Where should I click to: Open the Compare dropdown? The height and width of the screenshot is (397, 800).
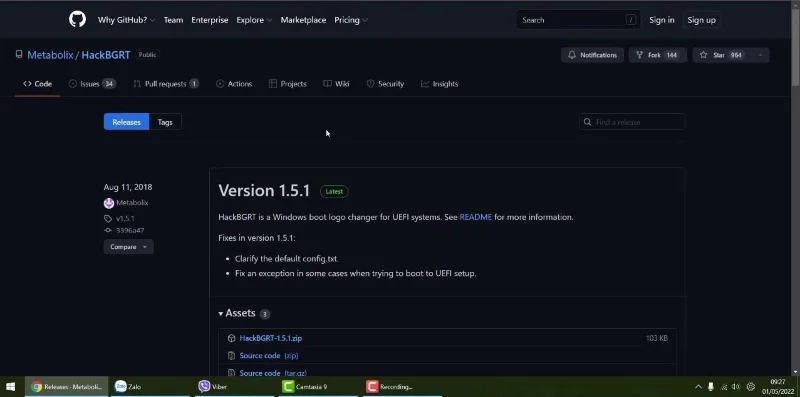(129, 247)
